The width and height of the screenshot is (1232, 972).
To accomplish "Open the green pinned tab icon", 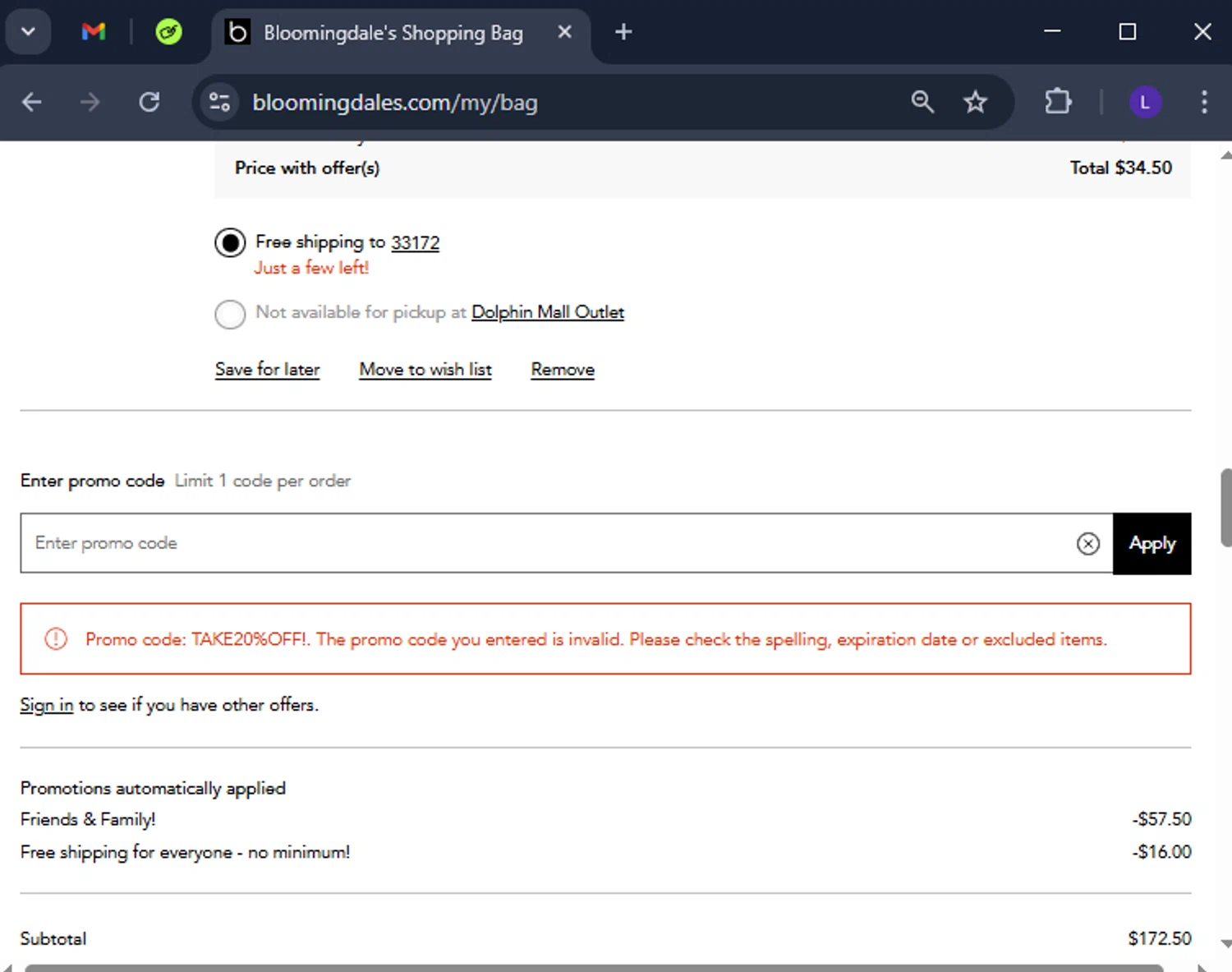I will tap(168, 32).
